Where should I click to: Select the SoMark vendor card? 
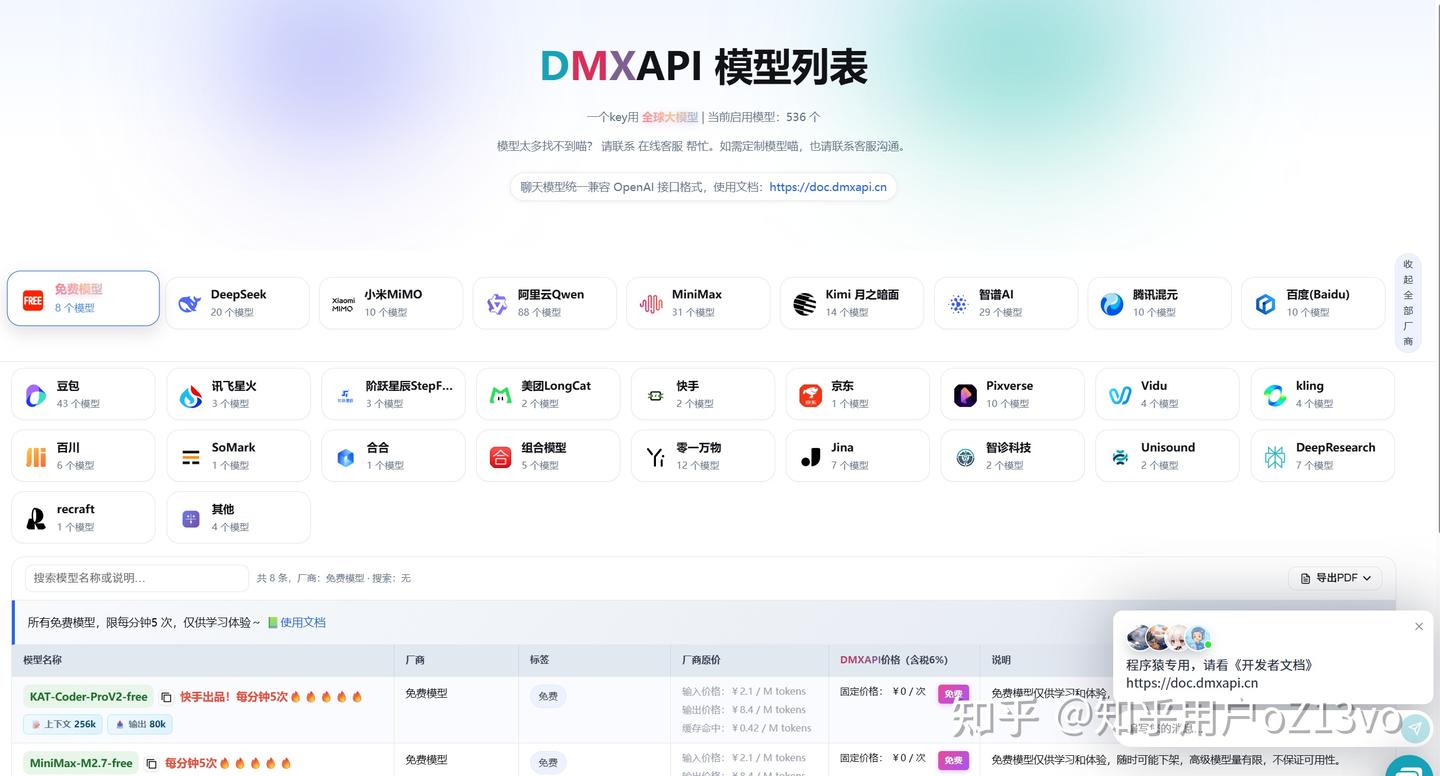pos(238,456)
